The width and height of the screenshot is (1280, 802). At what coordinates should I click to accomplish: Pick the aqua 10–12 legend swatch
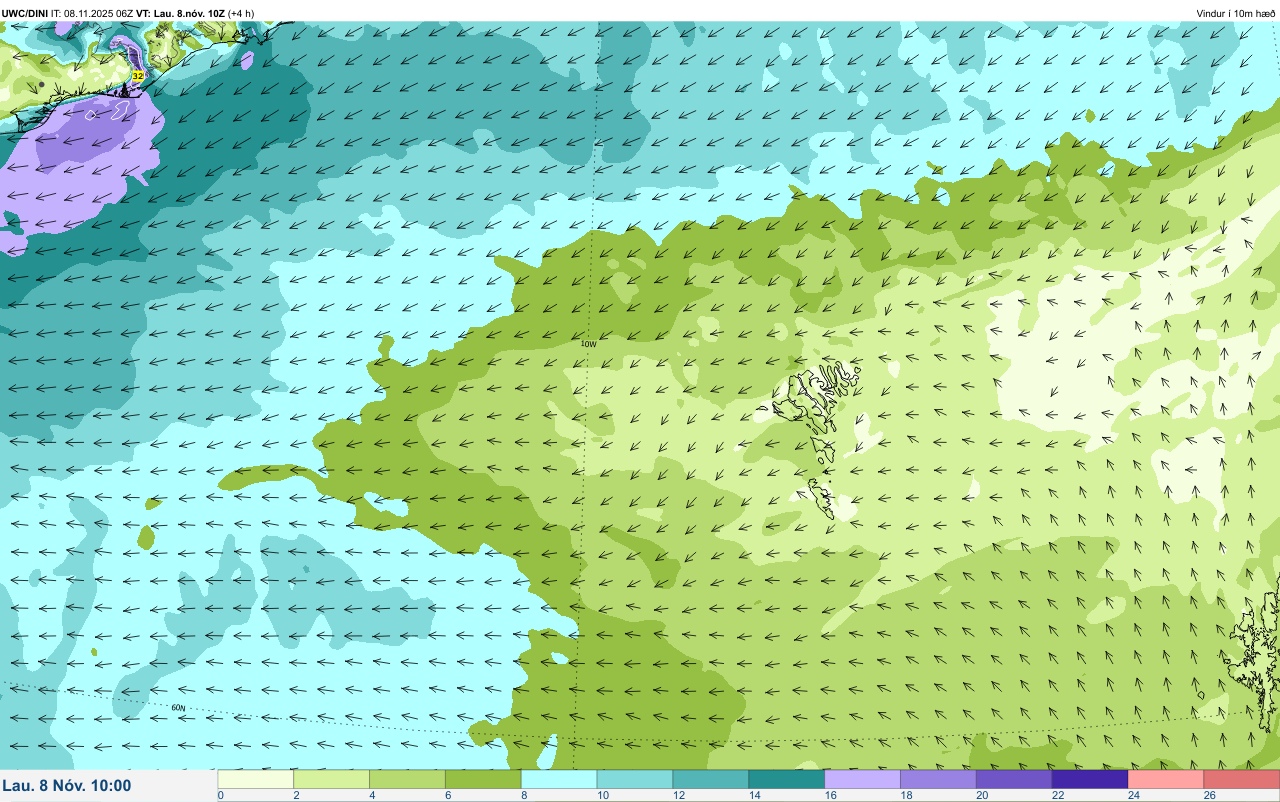coord(635,779)
